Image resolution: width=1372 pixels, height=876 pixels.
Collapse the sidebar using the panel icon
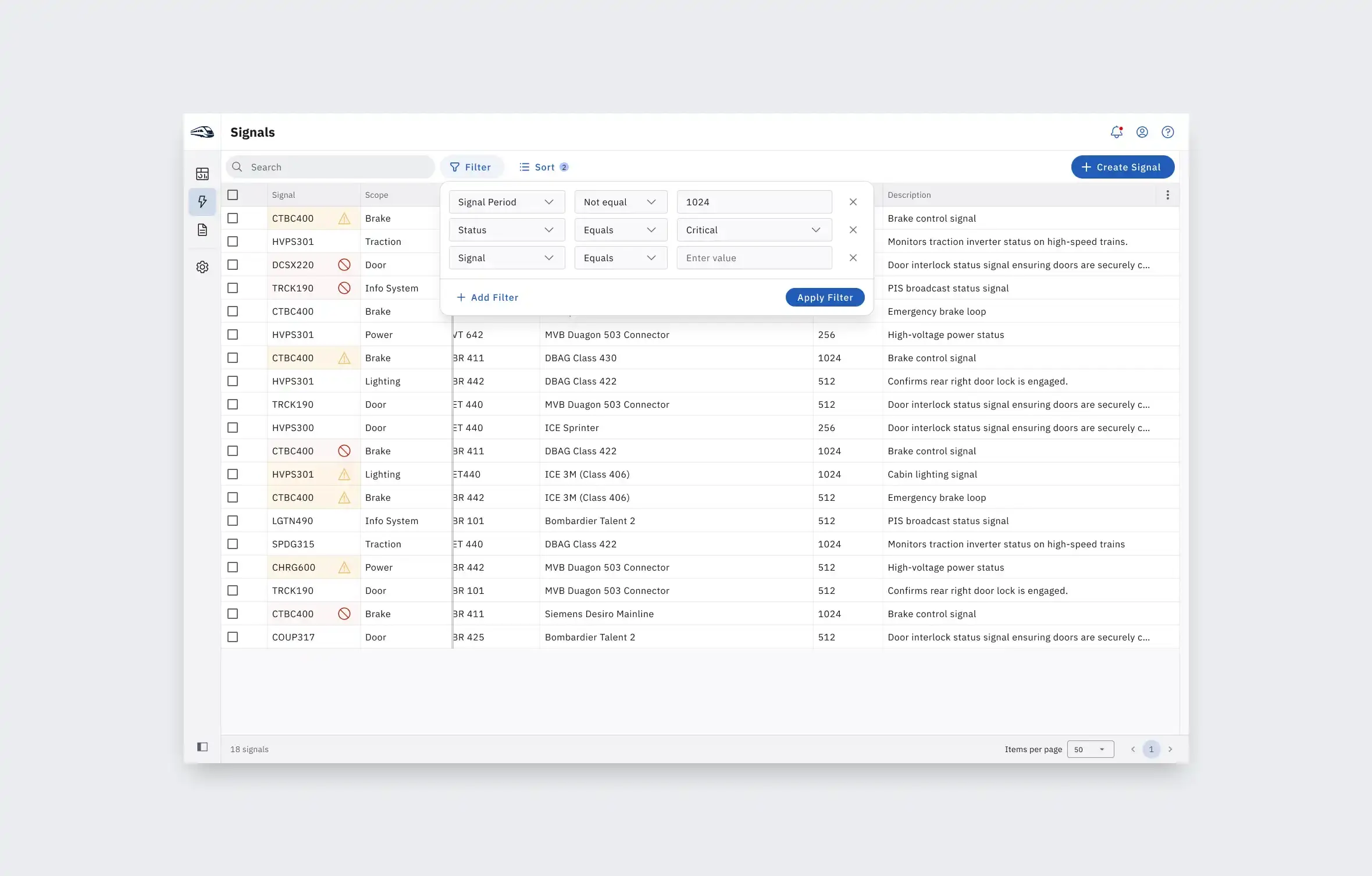[202, 746]
